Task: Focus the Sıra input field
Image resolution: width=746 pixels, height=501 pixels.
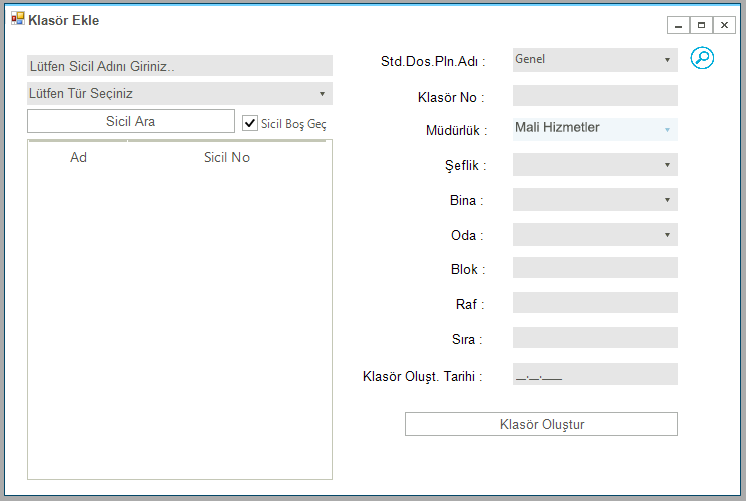Action: (x=595, y=338)
